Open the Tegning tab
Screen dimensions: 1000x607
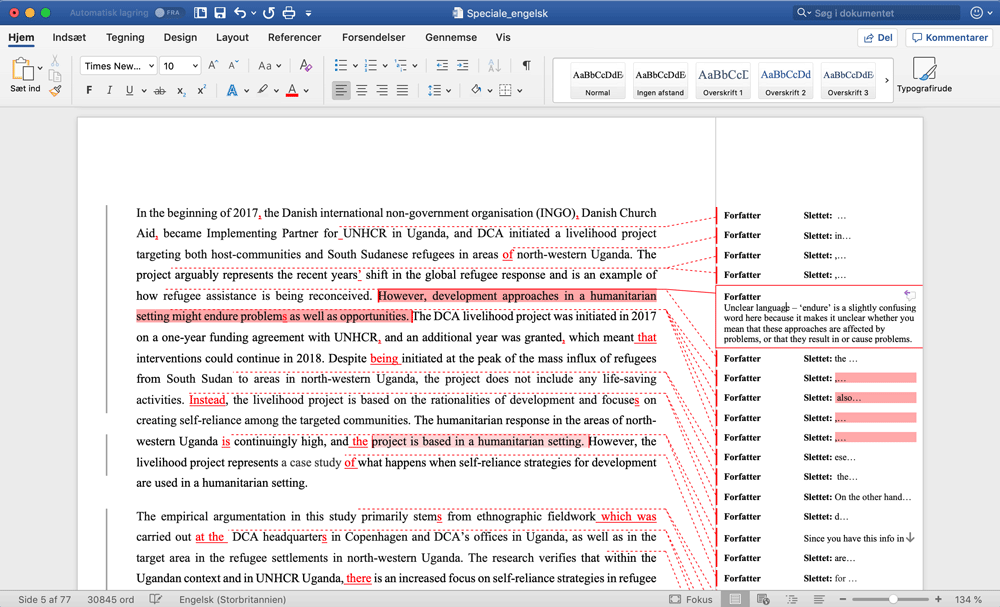point(125,37)
